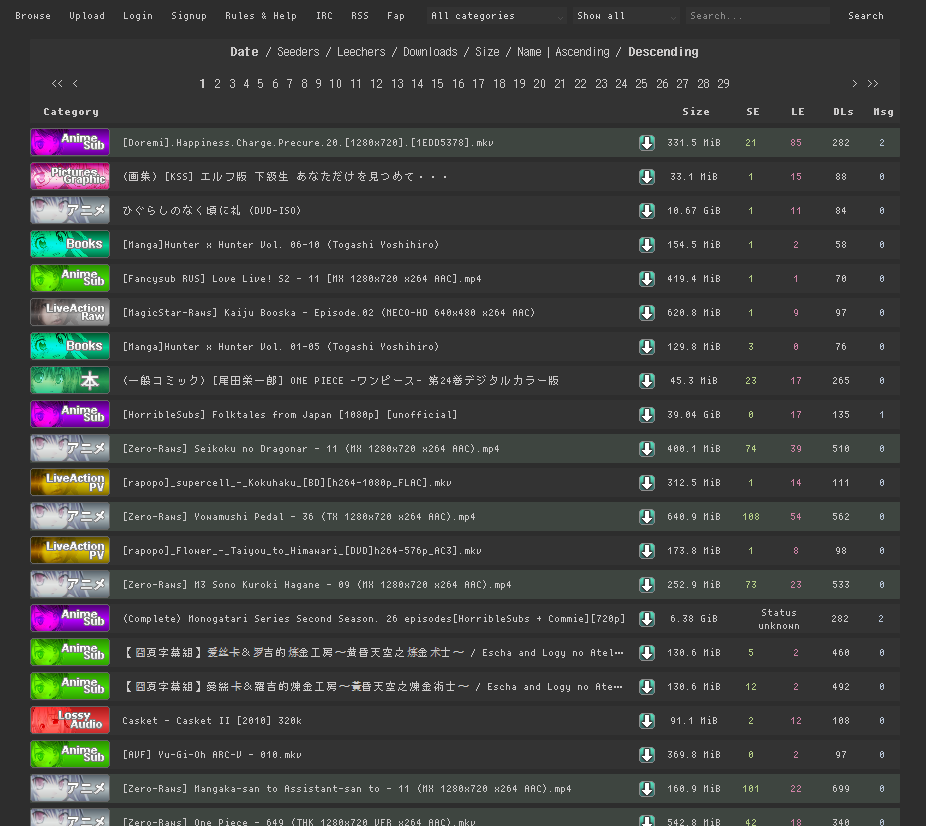Viewport: 926px width, 826px height.
Task: Download Hunter x Hunter Vol. 06-10
Action: (647, 245)
